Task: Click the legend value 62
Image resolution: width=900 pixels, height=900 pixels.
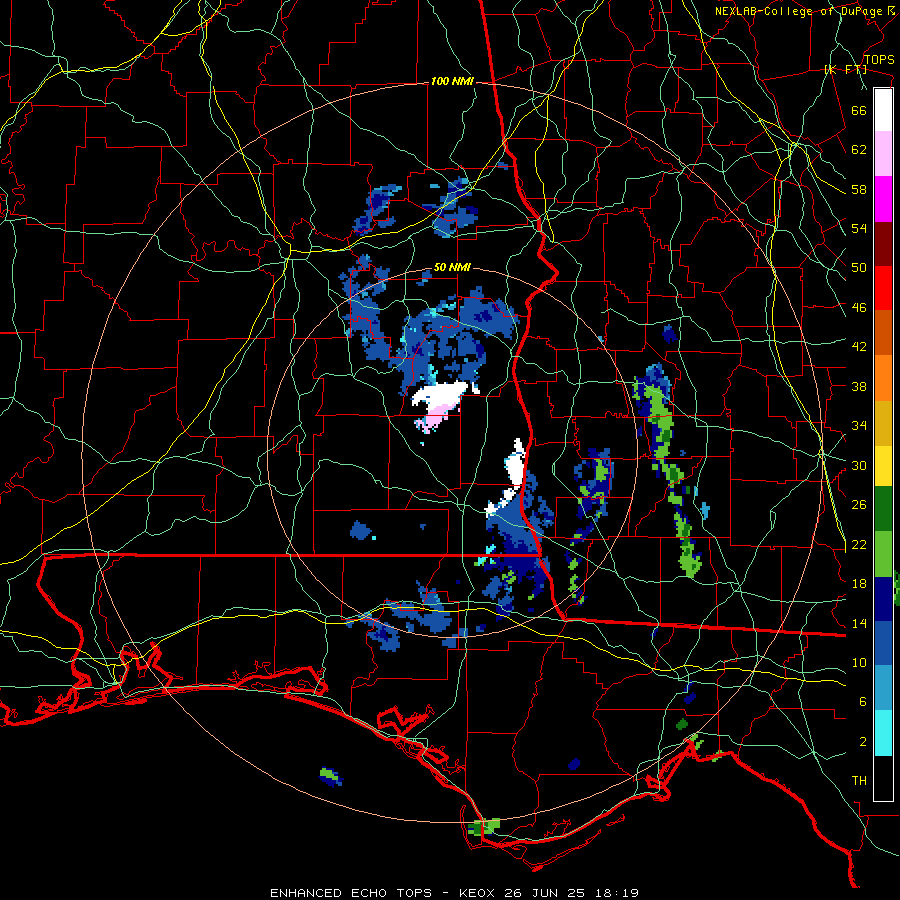Action: [859, 149]
